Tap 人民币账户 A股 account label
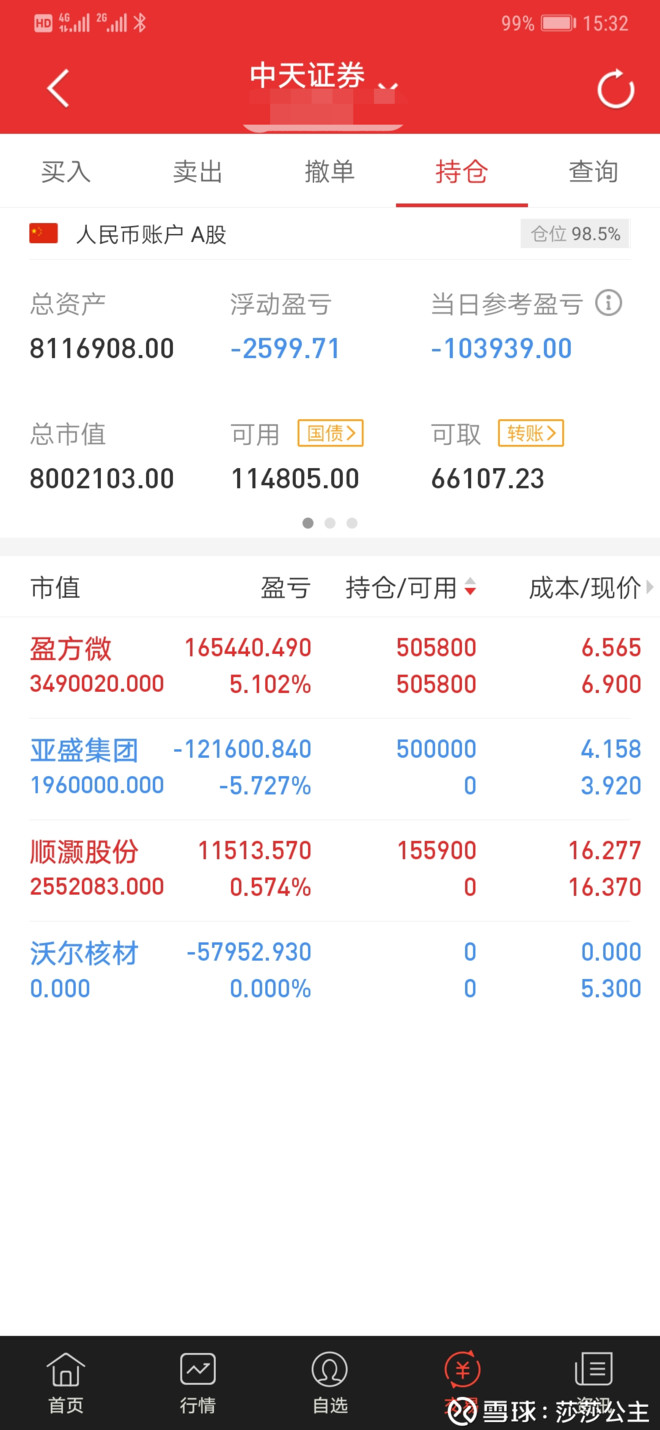Viewport: 660px width, 1430px height. click(x=152, y=235)
